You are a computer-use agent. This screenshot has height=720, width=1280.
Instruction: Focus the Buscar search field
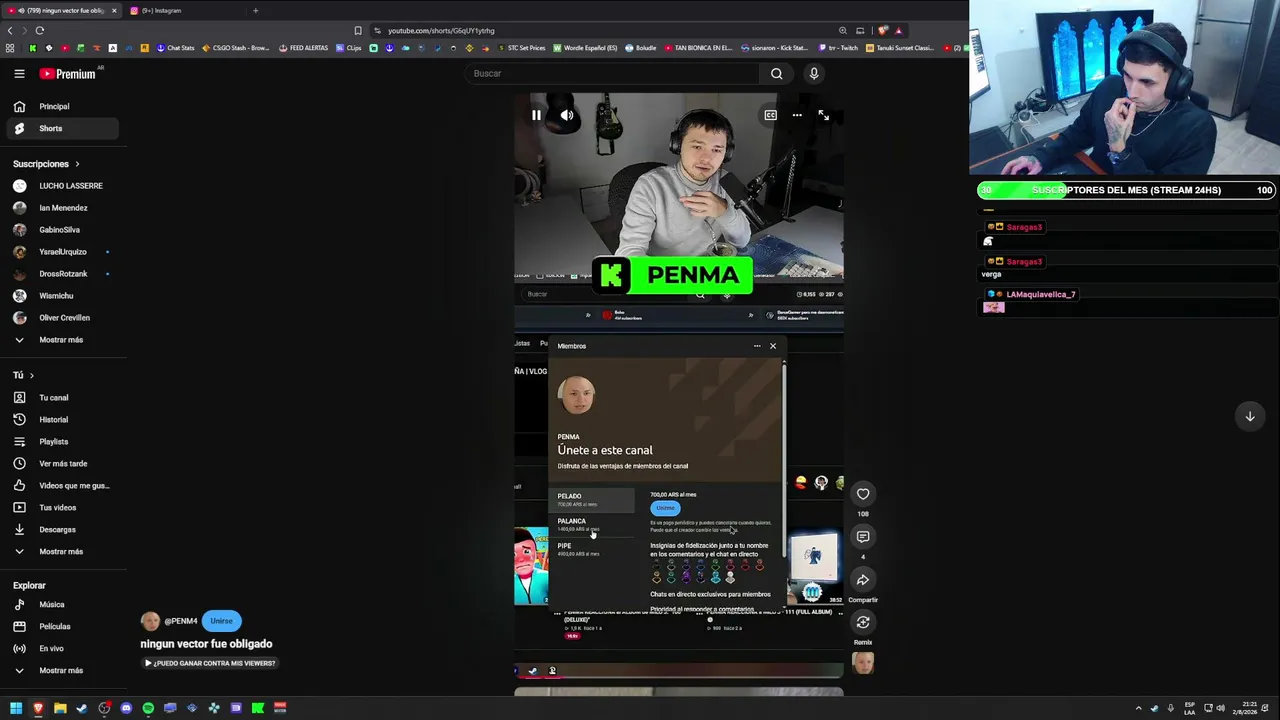tap(613, 73)
